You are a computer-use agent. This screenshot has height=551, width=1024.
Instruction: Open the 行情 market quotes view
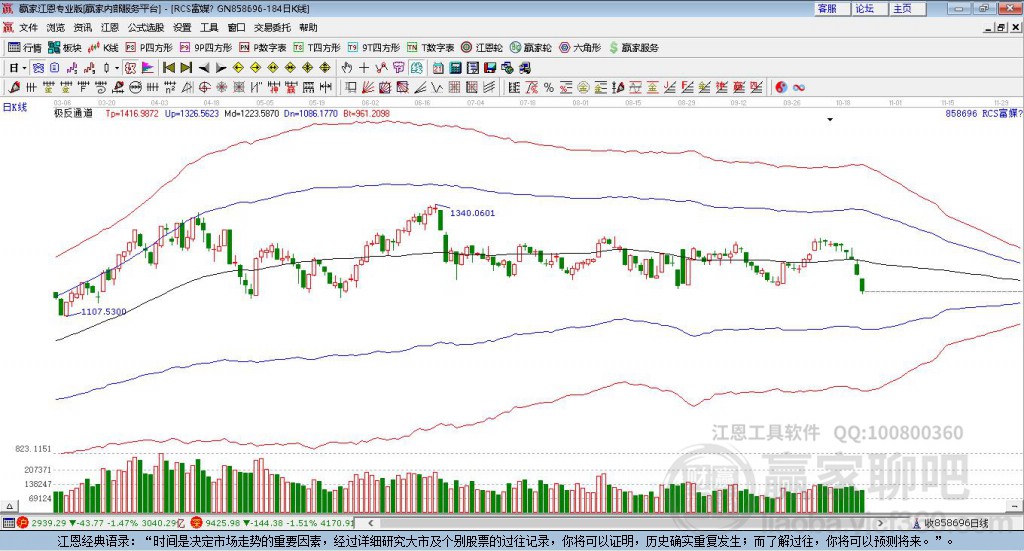(24, 48)
